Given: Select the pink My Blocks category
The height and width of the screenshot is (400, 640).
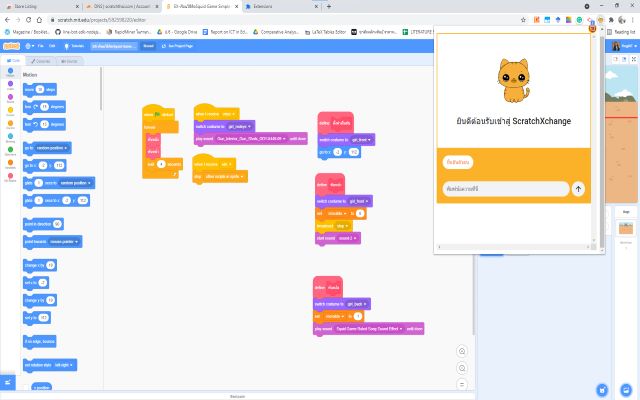Looking at the screenshot, I should [x=10, y=177].
